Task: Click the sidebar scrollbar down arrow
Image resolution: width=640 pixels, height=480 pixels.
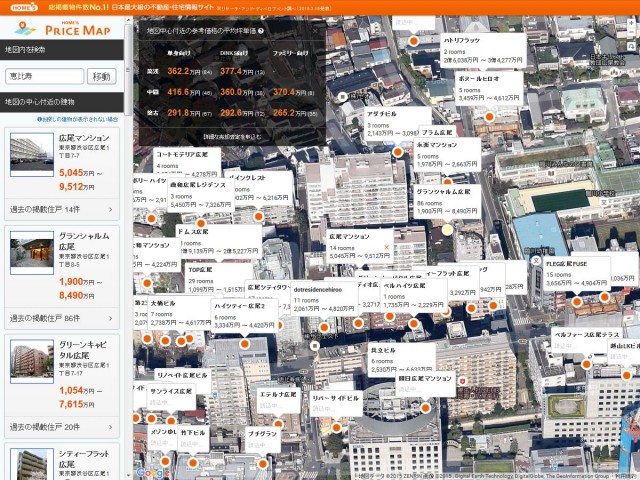Action: point(128,474)
